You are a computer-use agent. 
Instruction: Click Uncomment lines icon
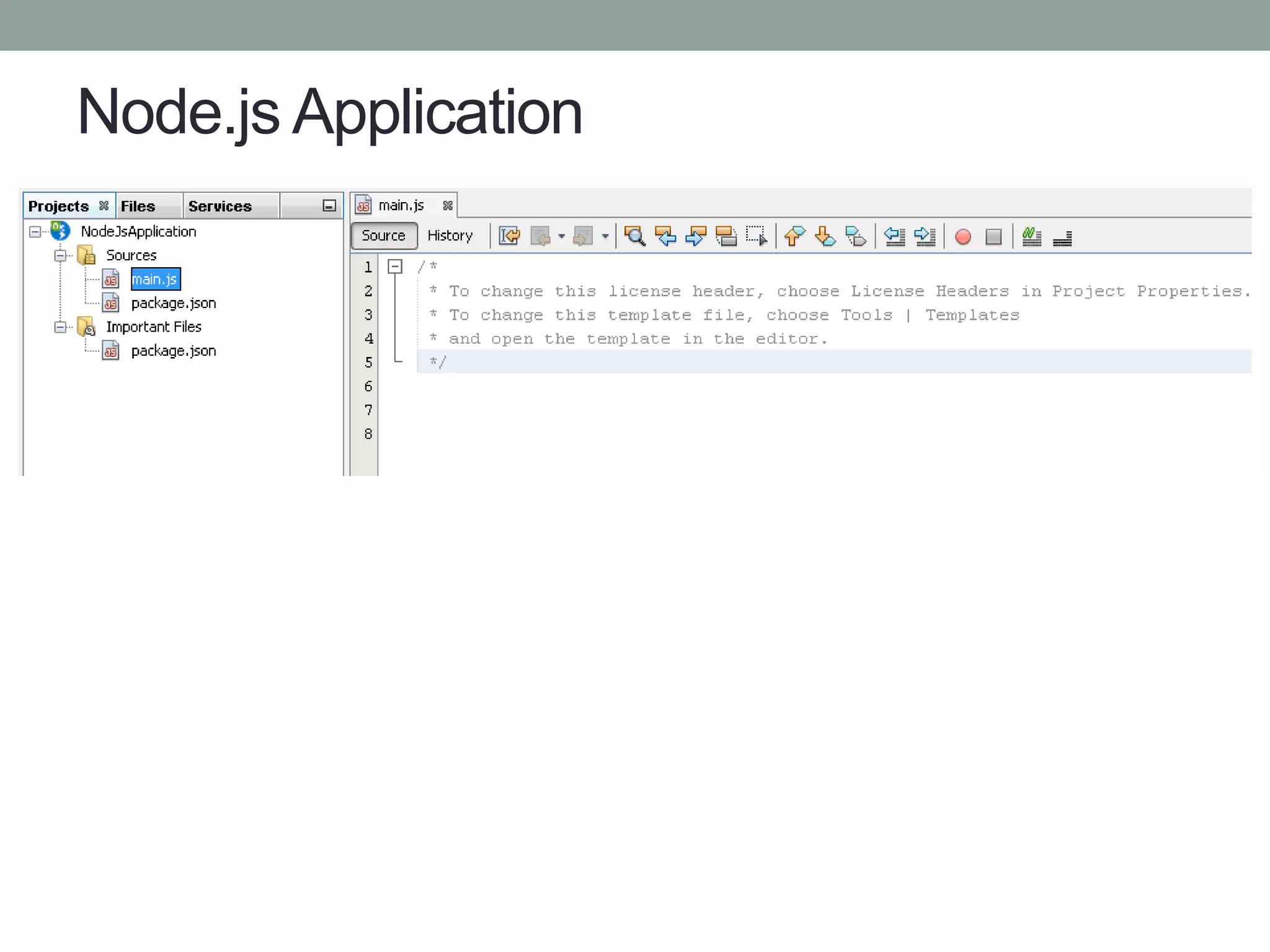click(1062, 237)
